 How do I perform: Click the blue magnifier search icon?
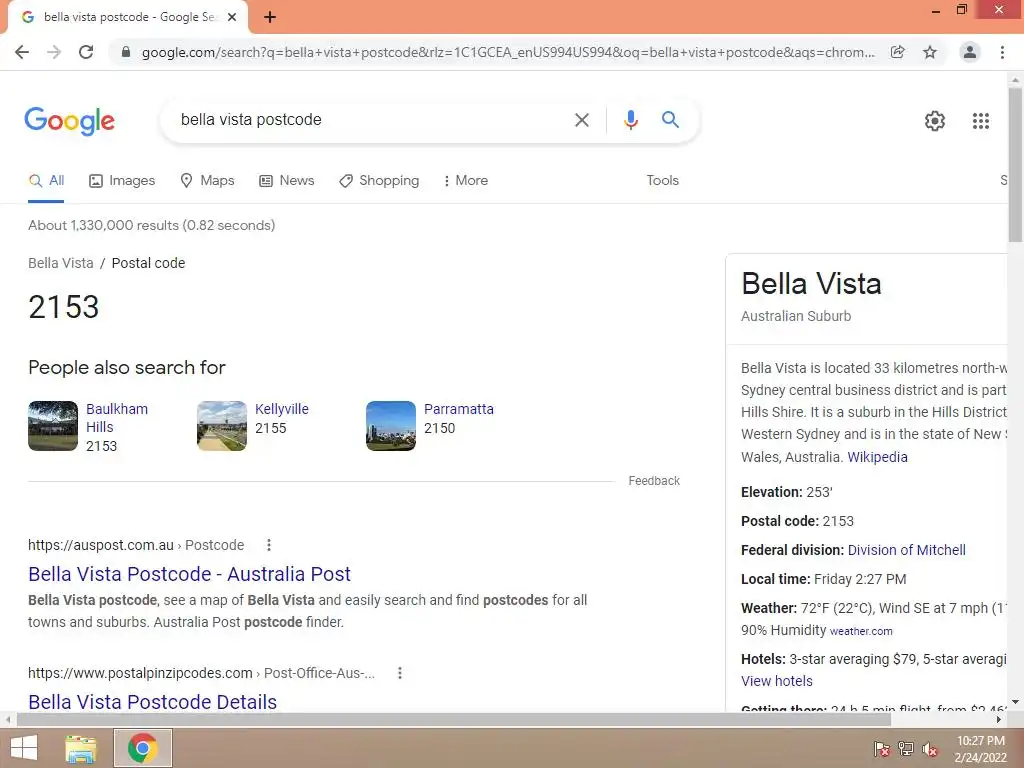(670, 120)
